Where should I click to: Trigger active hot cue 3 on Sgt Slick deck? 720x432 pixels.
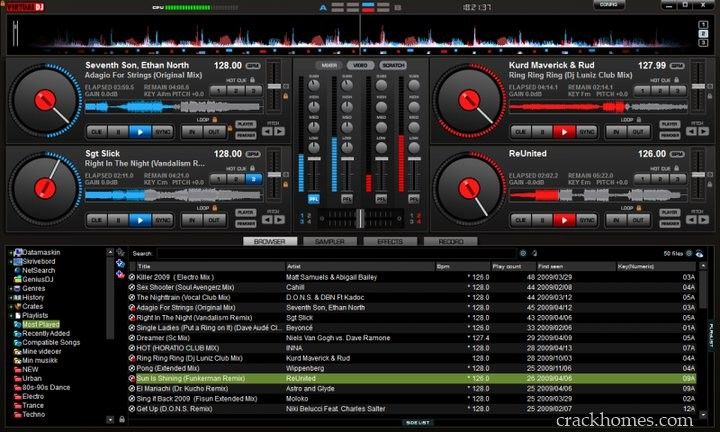[x=253, y=180]
